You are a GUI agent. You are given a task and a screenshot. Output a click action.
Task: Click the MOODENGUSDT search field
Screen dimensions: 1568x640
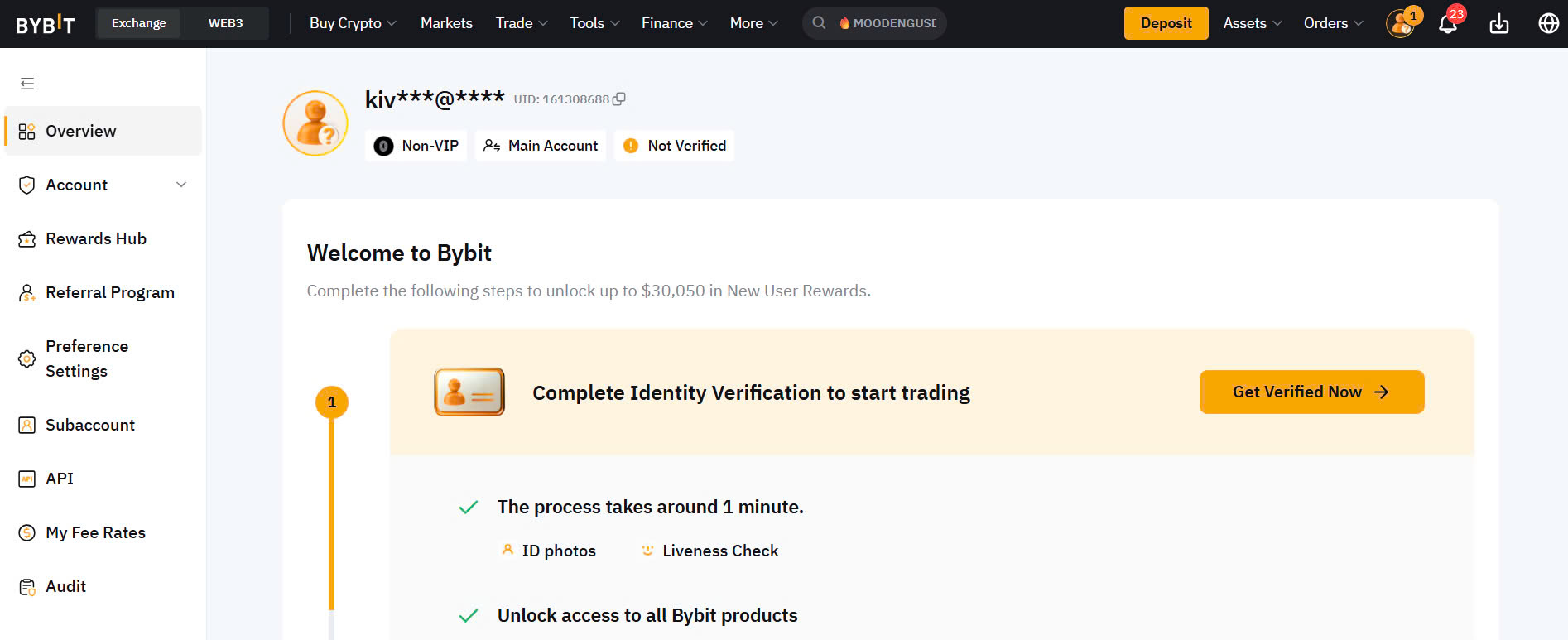[x=874, y=23]
